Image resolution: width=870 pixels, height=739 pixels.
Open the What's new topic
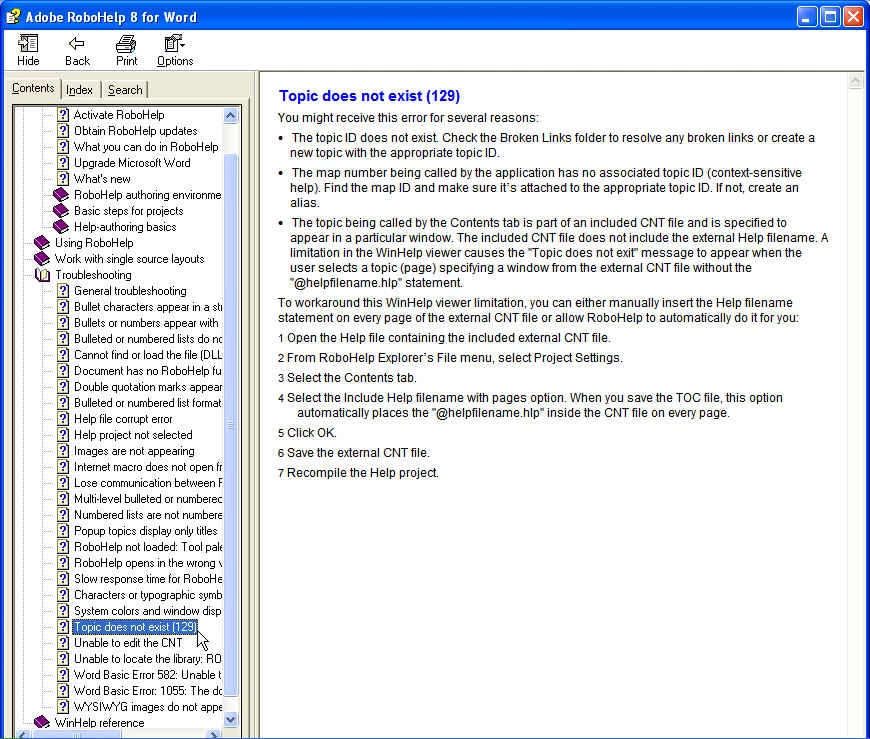(x=102, y=179)
